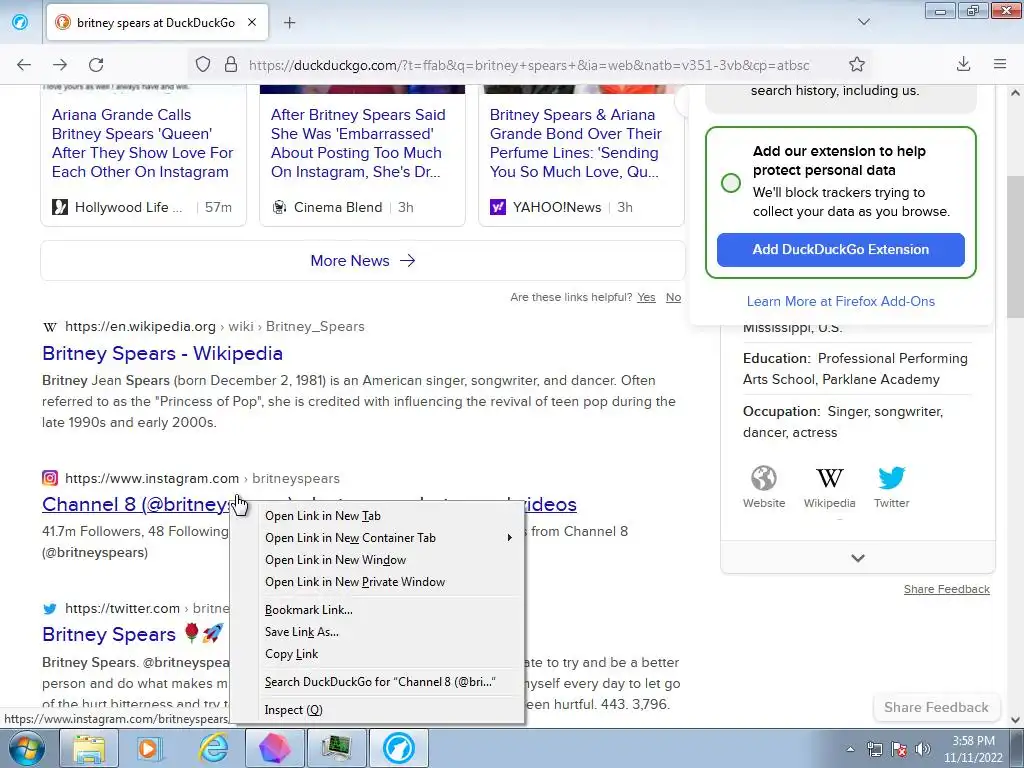This screenshot has height=768, width=1024.
Task: Click the More News button
Action: coord(363,261)
